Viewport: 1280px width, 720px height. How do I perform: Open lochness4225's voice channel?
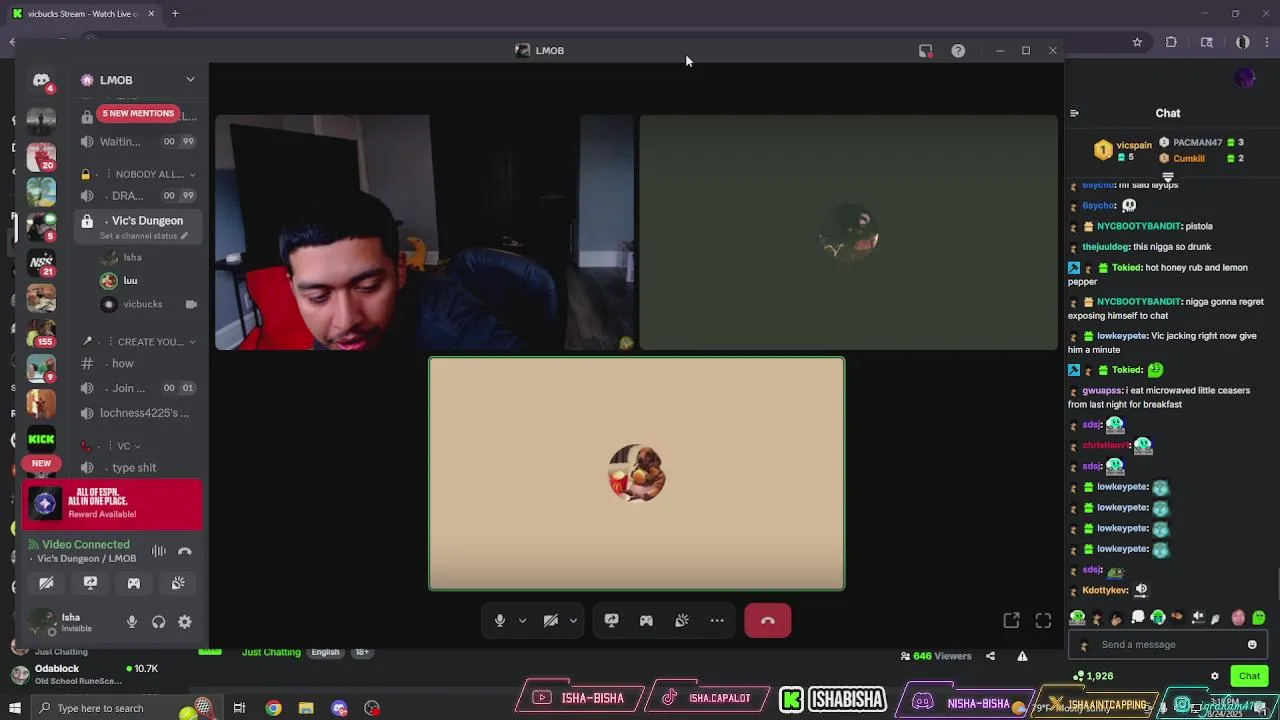pyautogui.click(x=138, y=413)
